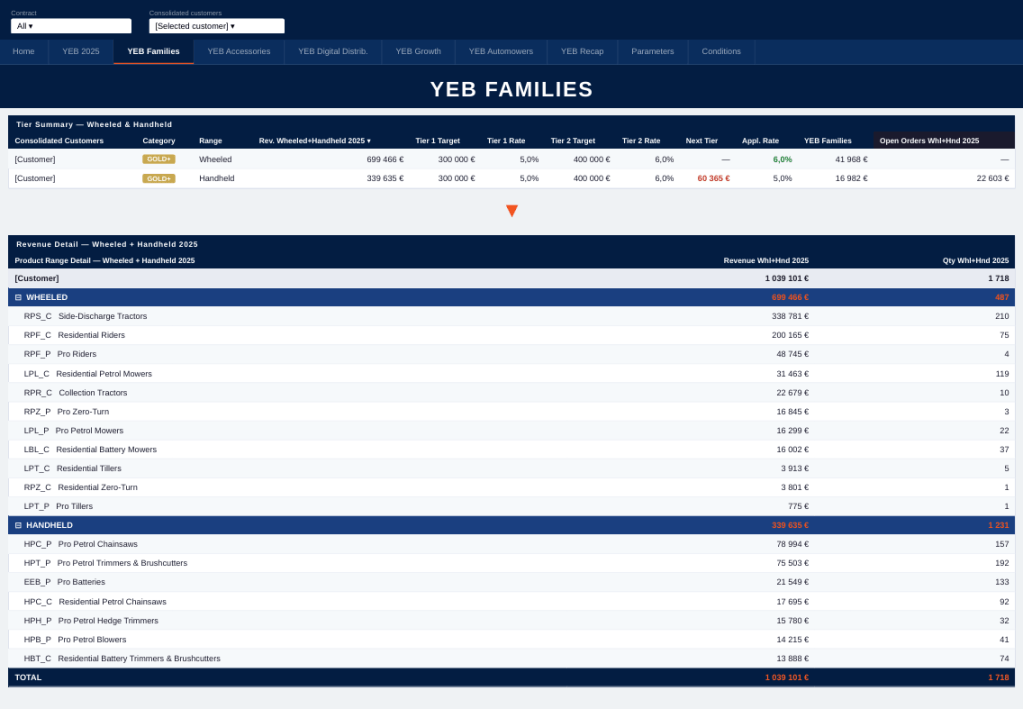
Task: Go to the YEB Accessories tab
Action: coord(238,51)
